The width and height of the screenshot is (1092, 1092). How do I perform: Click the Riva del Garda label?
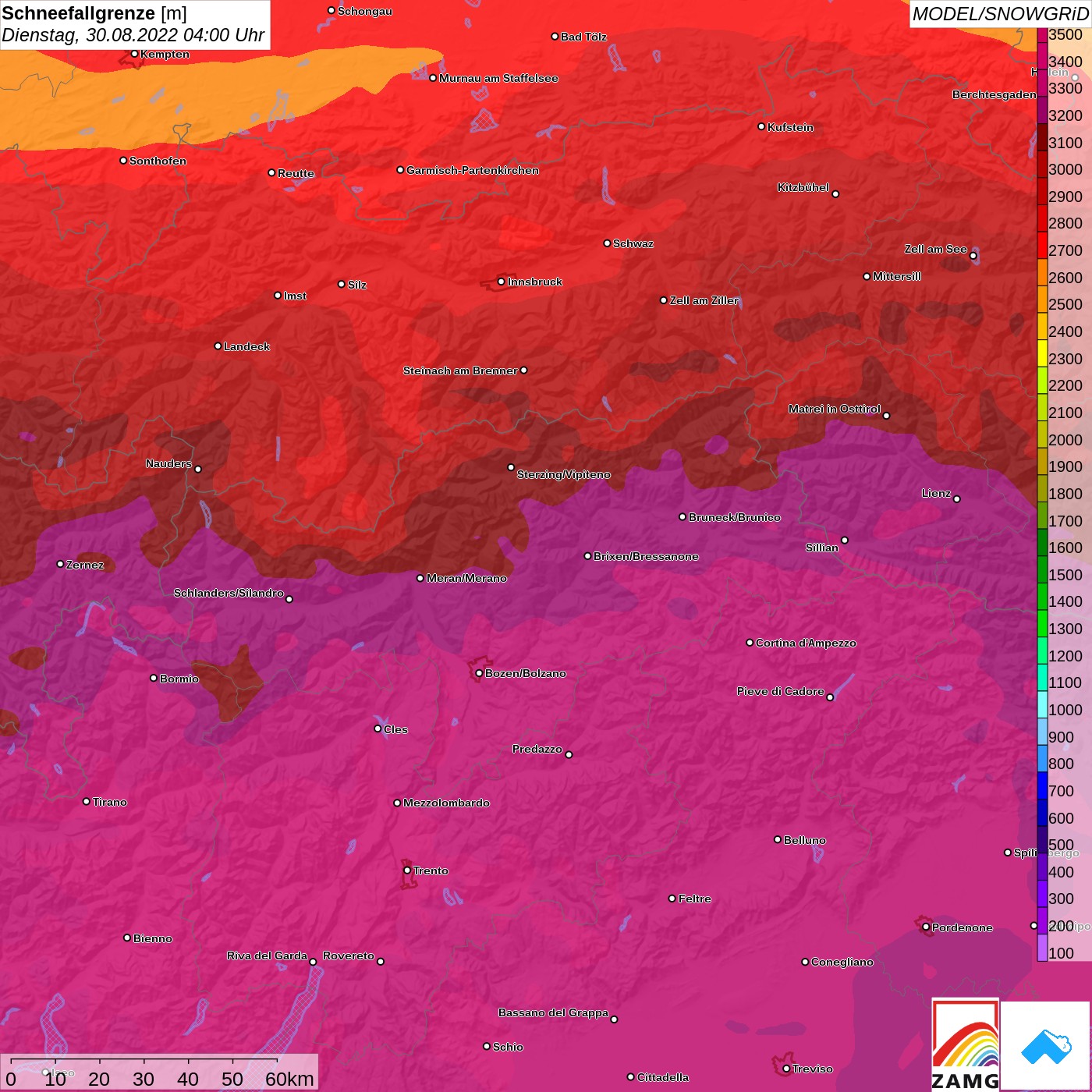(267, 955)
